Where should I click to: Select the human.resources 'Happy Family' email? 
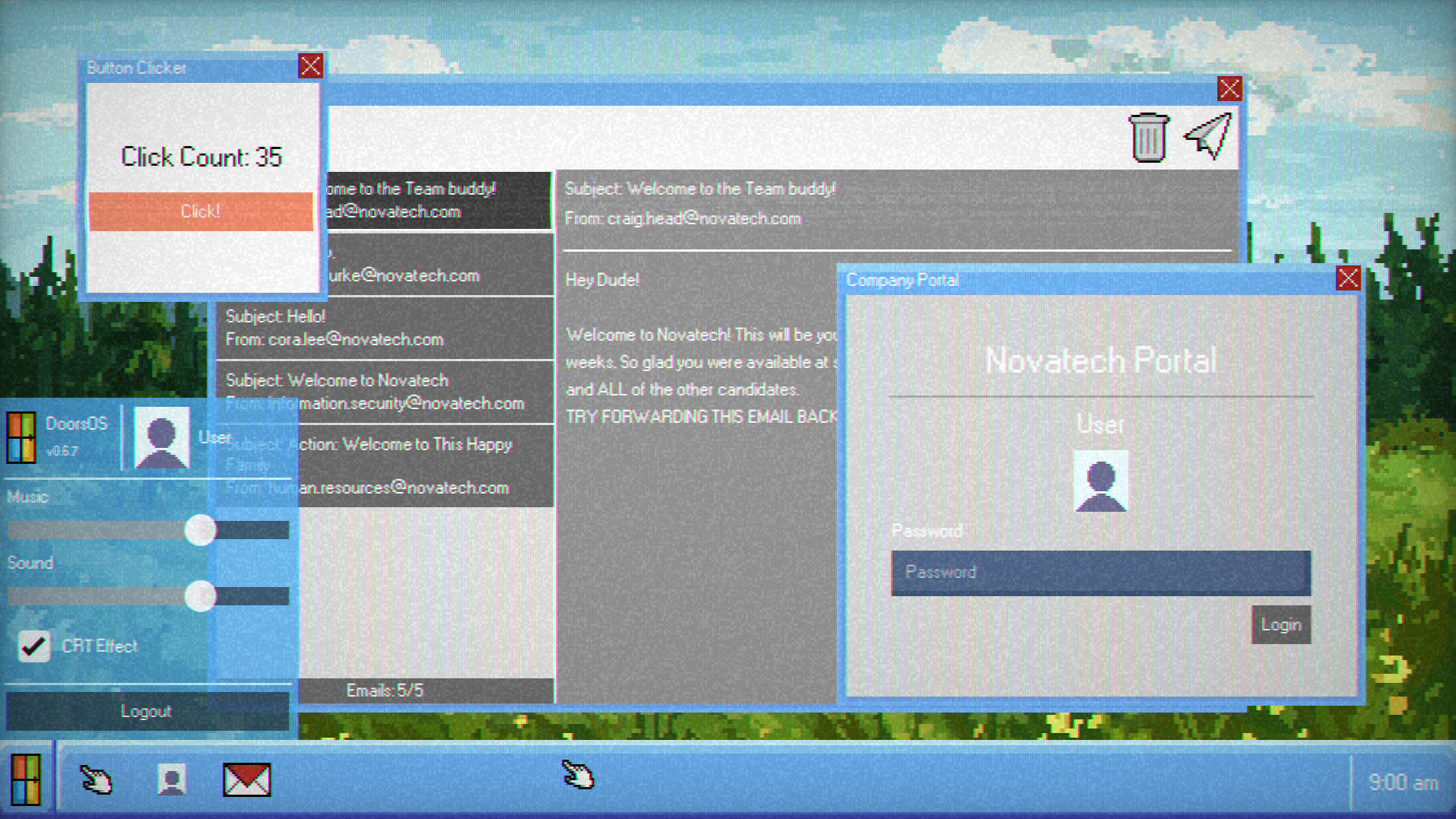(385, 465)
